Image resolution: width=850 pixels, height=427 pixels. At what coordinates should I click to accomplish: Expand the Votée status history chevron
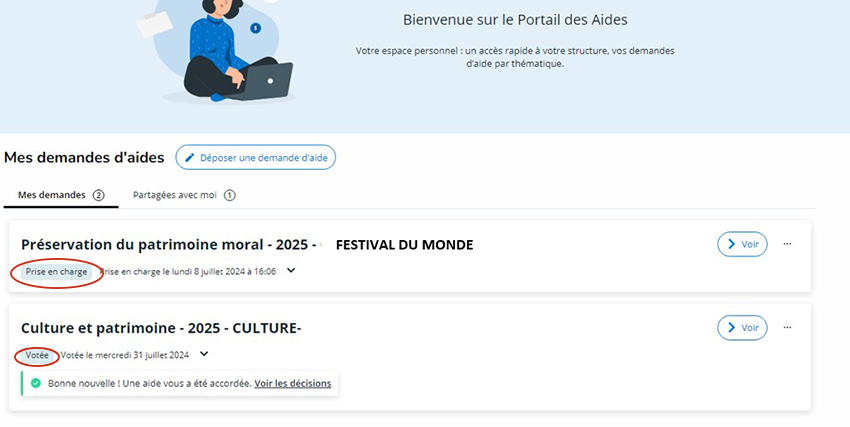point(204,354)
